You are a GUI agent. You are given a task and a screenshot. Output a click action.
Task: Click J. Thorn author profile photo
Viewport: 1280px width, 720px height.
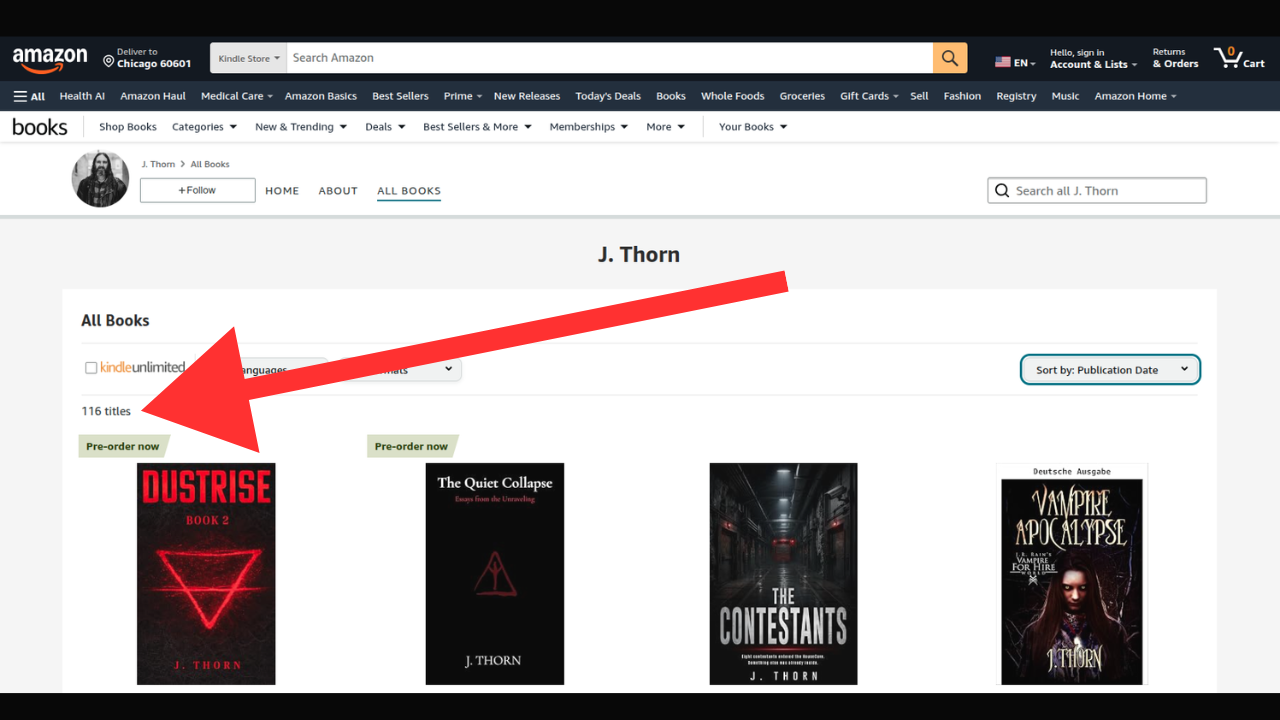coord(100,179)
